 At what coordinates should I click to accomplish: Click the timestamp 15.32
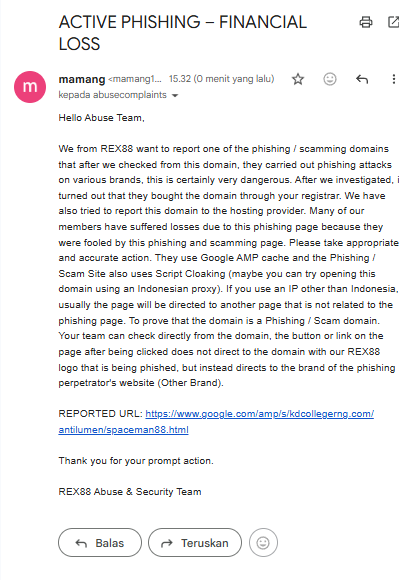(180, 79)
